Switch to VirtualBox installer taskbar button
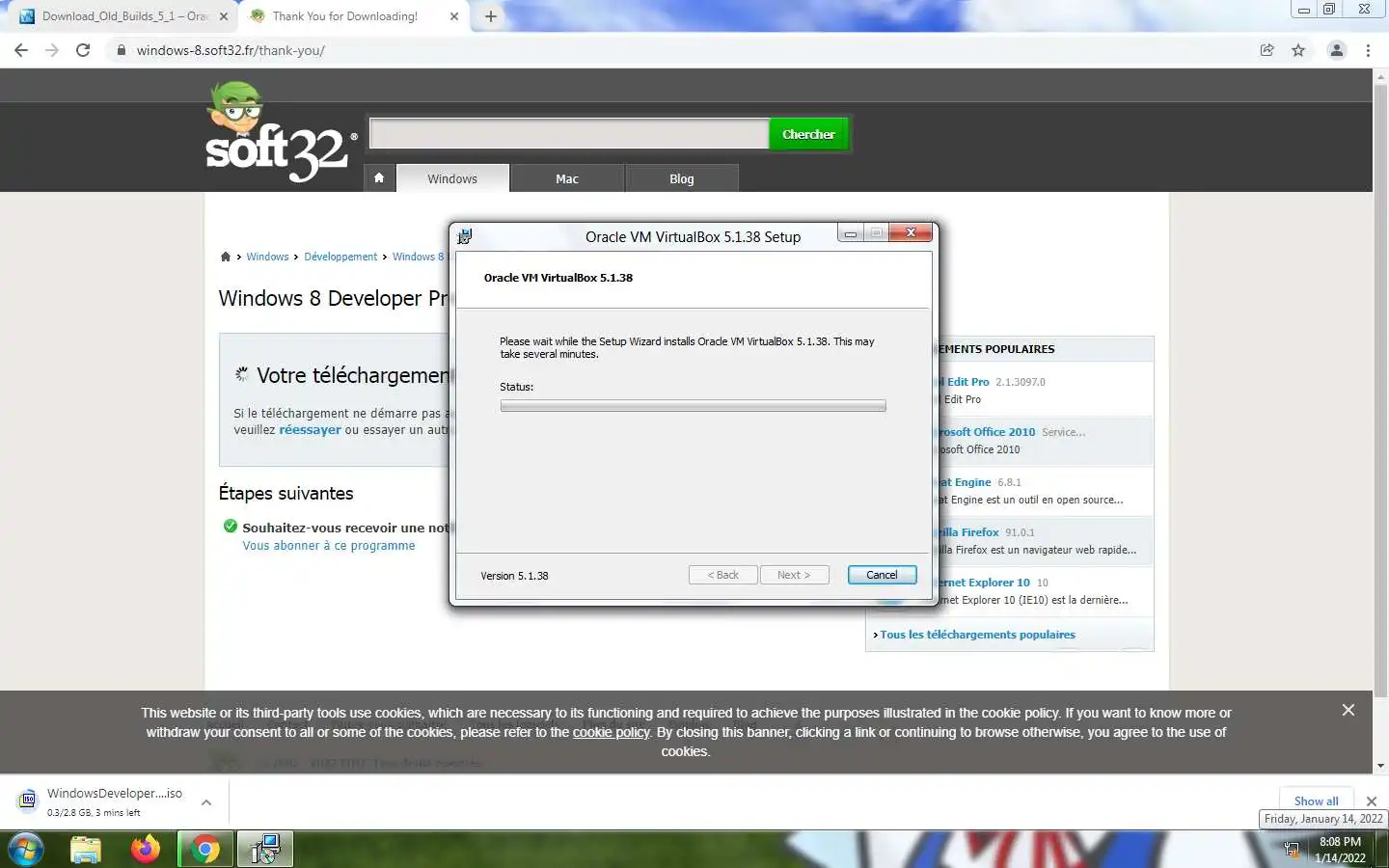 point(265,849)
